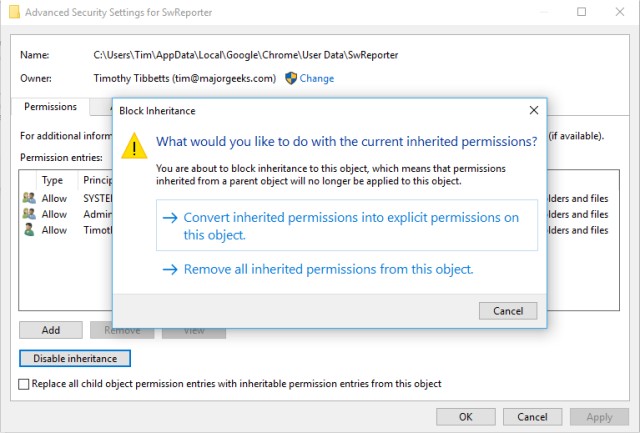Click the shield icon beside Change
Viewport: 640px width, 433px height.
pos(291,78)
